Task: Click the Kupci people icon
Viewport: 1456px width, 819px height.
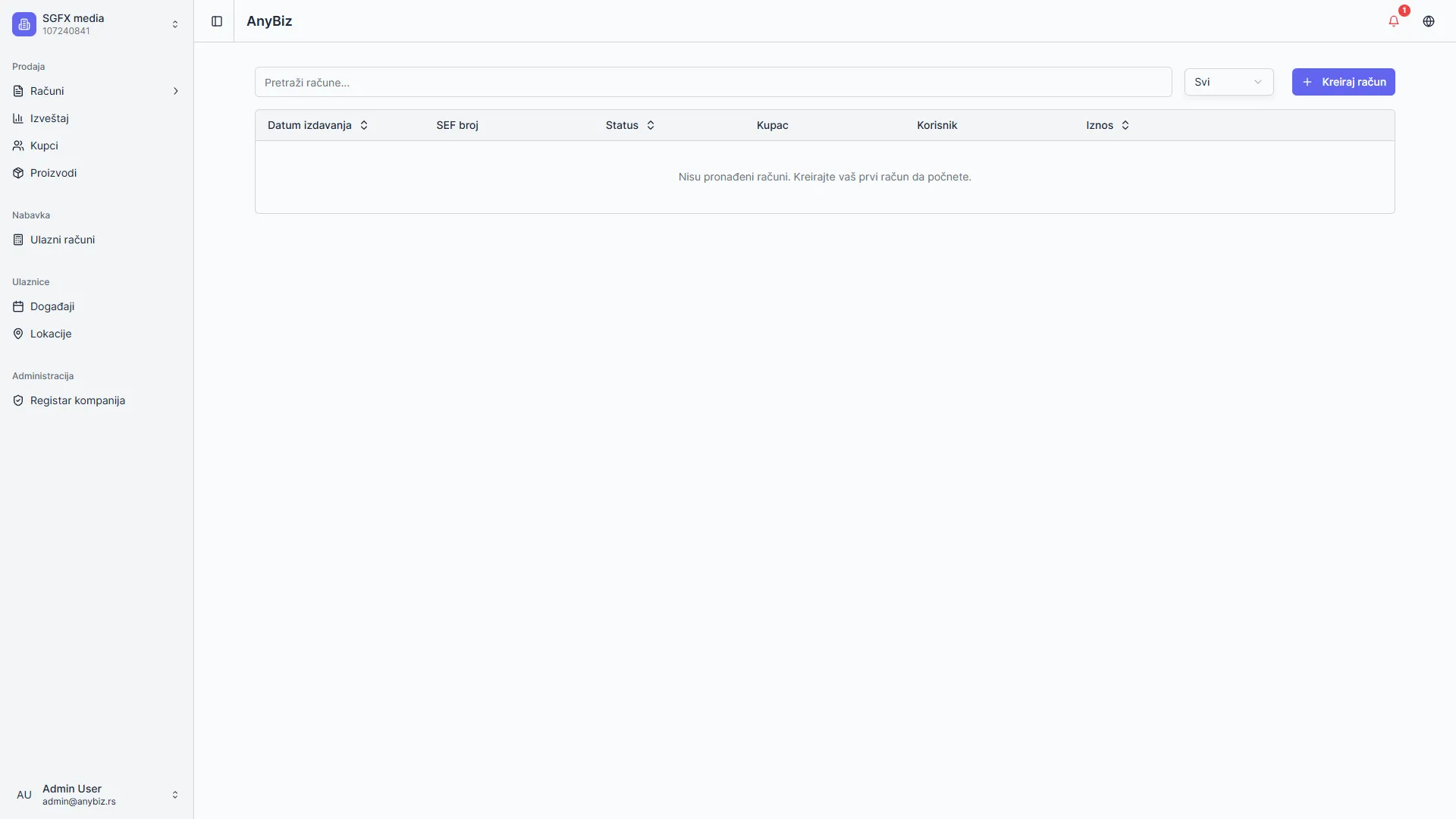Action: tap(18, 146)
